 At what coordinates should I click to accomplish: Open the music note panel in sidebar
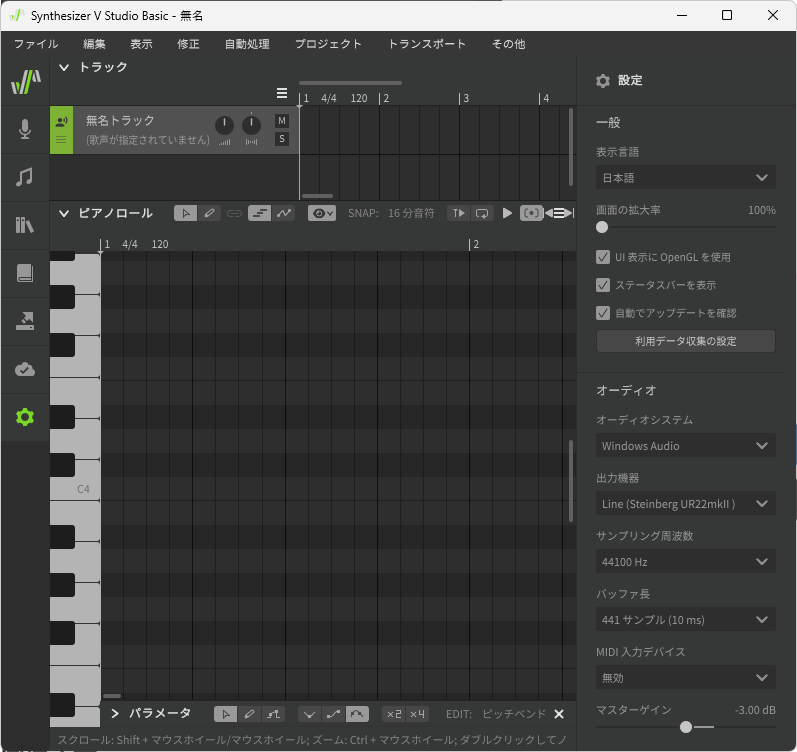tap(25, 177)
